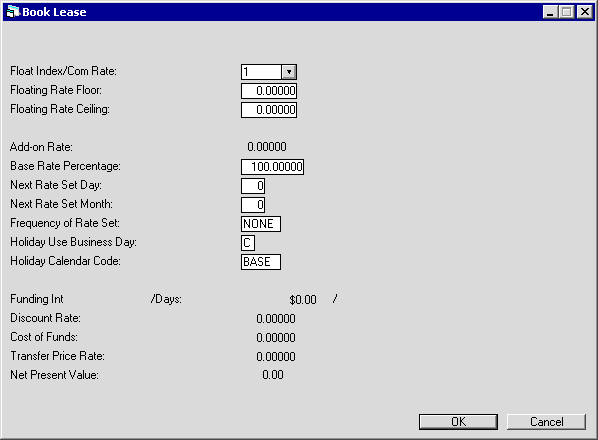Image resolution: width=598 pixels, height=440 pixels.
Task: Select the Holiday Calendar Code BASE field
Action: coord(261,262)
